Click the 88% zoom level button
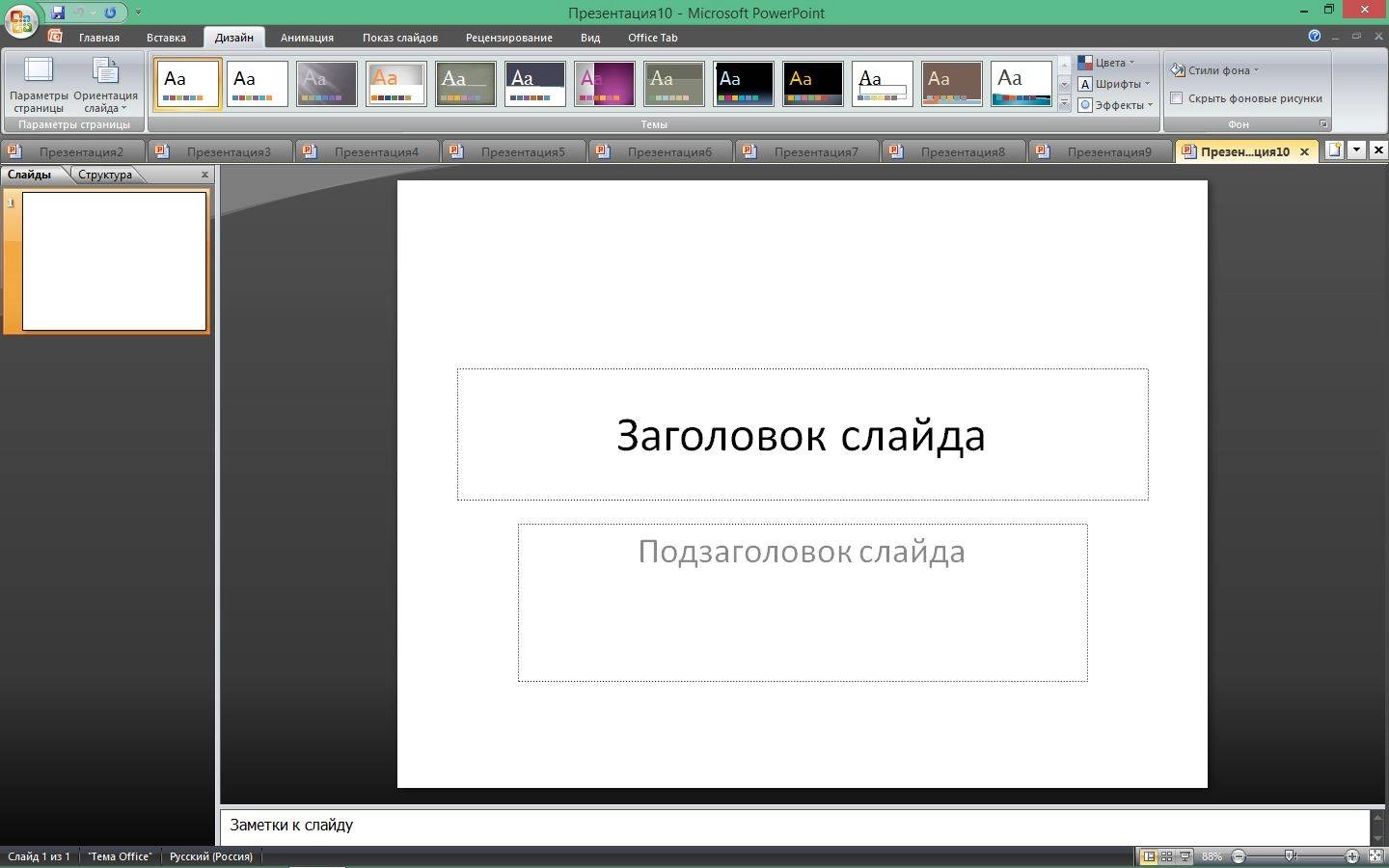 pyautogui.click(x=1212, y=856)
